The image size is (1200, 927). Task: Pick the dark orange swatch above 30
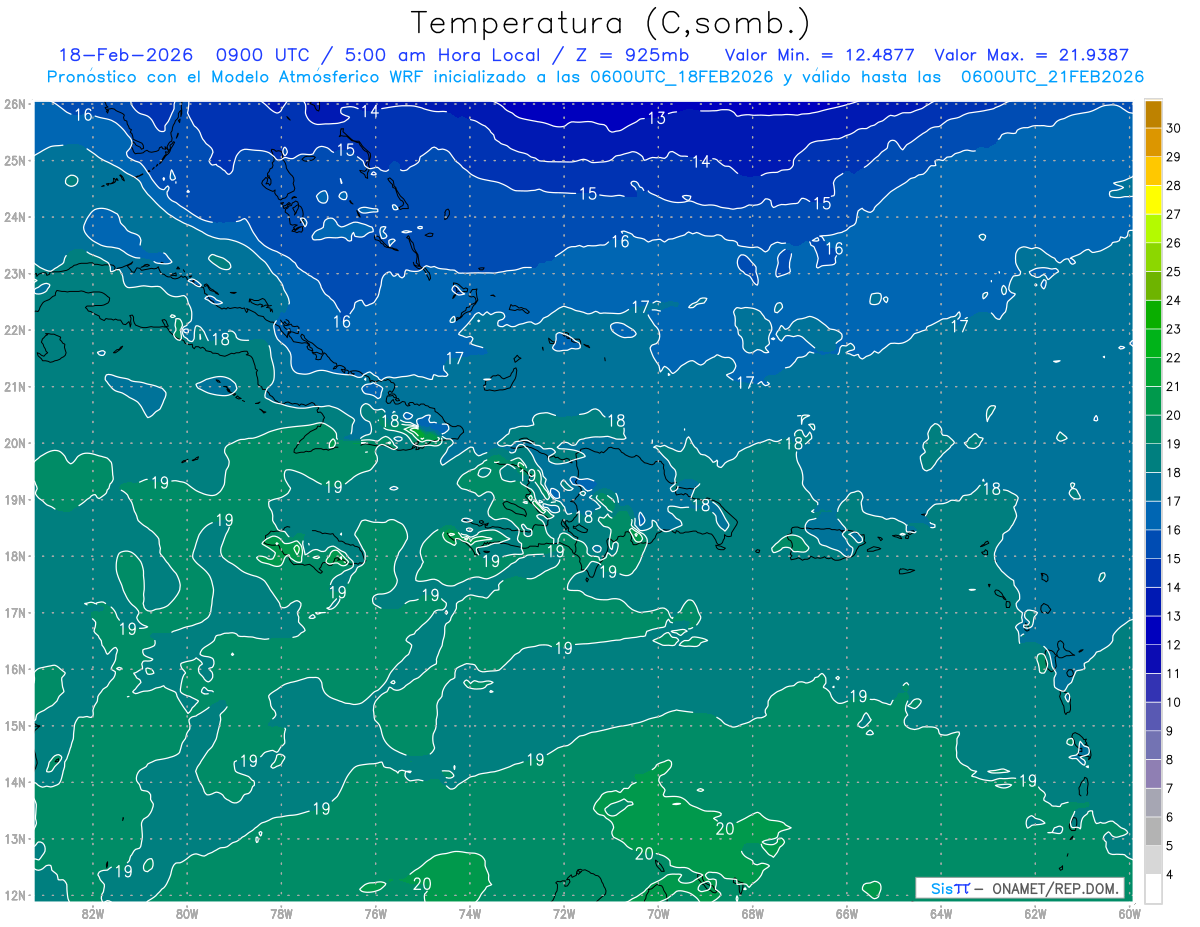[x=1153, y=114]
